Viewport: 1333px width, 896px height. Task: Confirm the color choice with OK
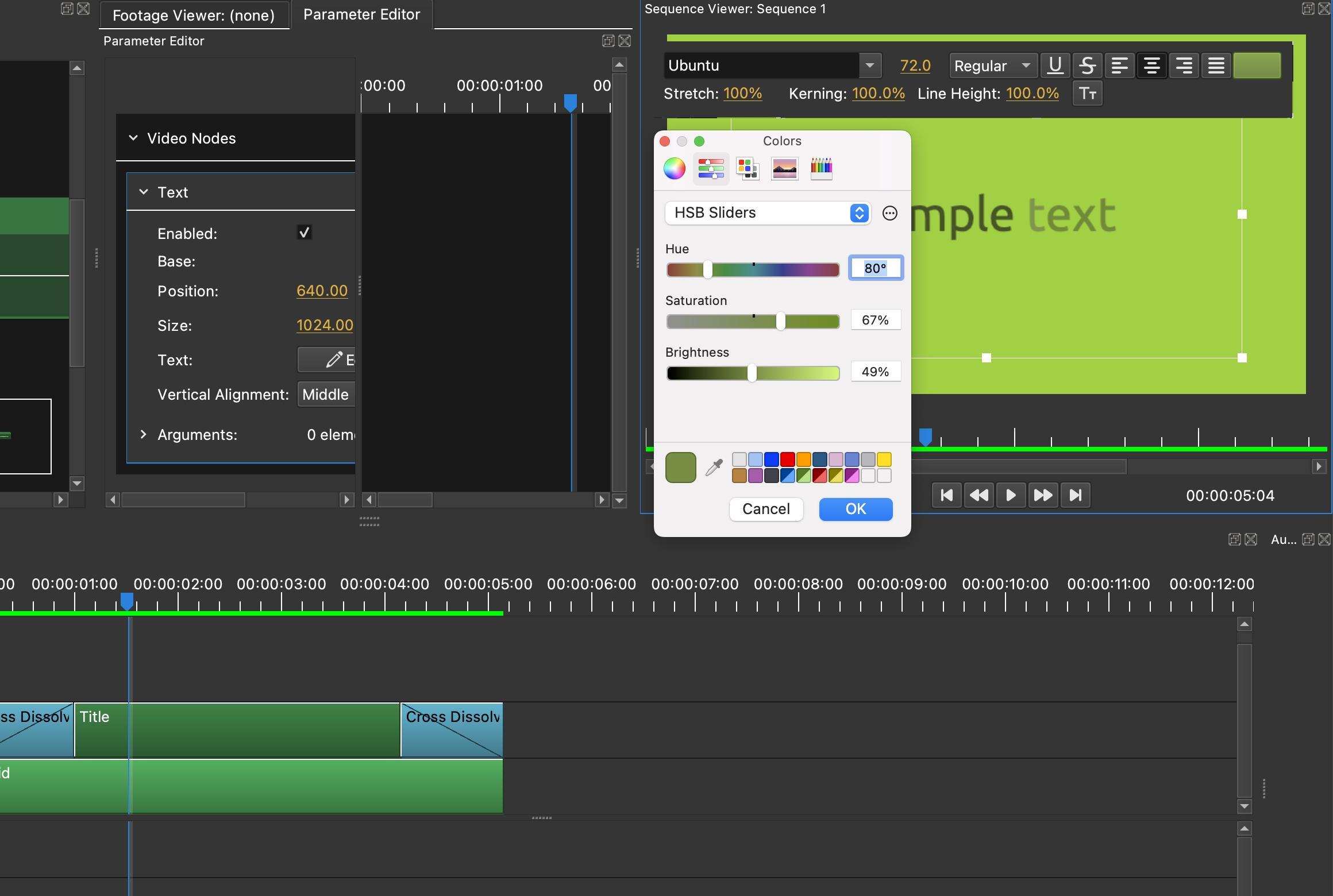(856, 509)
